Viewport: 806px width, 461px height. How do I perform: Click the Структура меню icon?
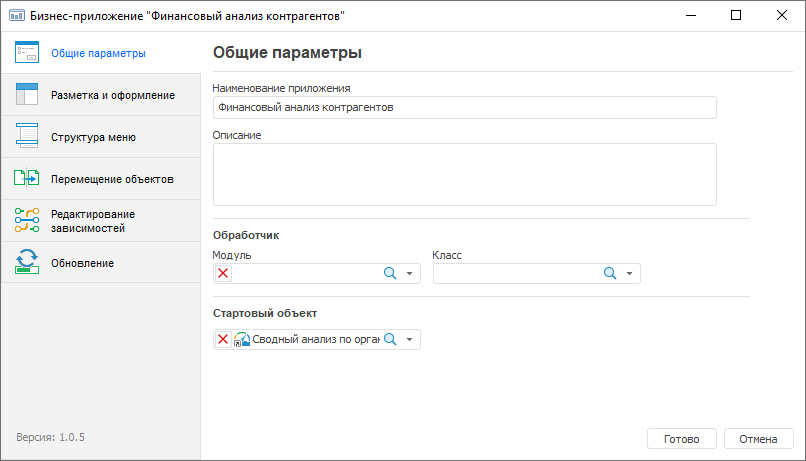point(27,137)
